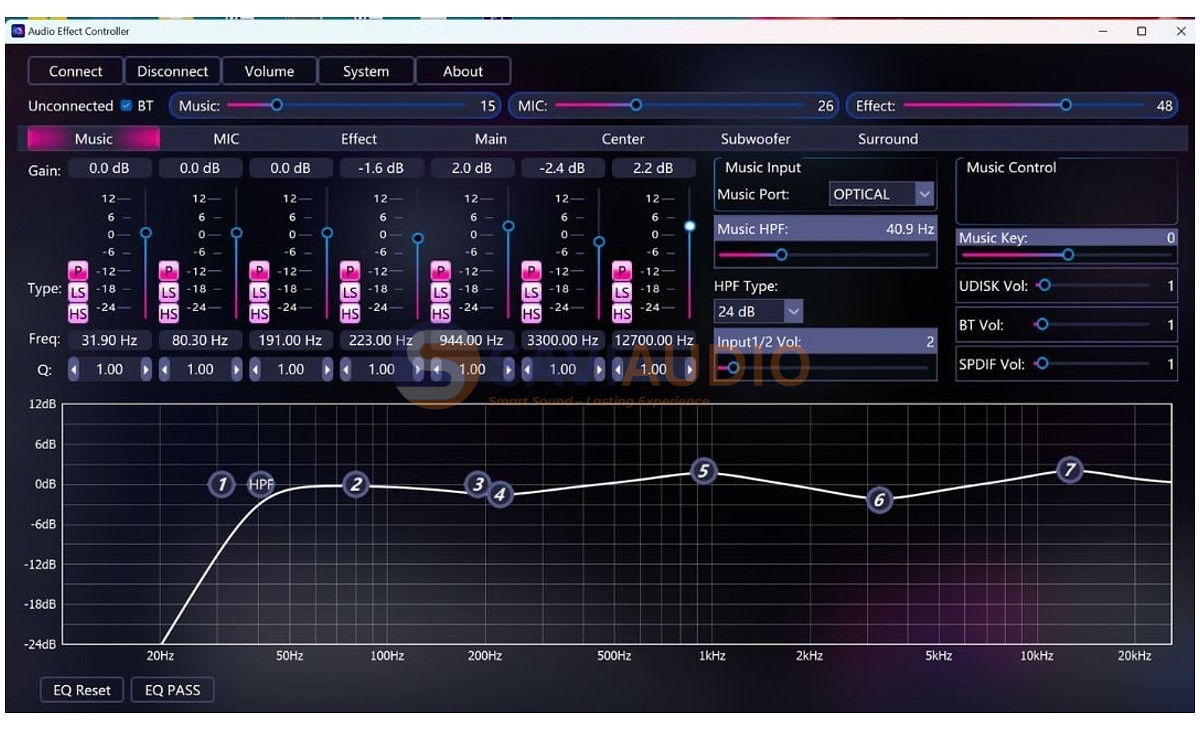Viewport: 1200px width, 730px height.
Task: Set 223.00 Hz band type to P
Action: pyautogui.click(x=350, y=271)
